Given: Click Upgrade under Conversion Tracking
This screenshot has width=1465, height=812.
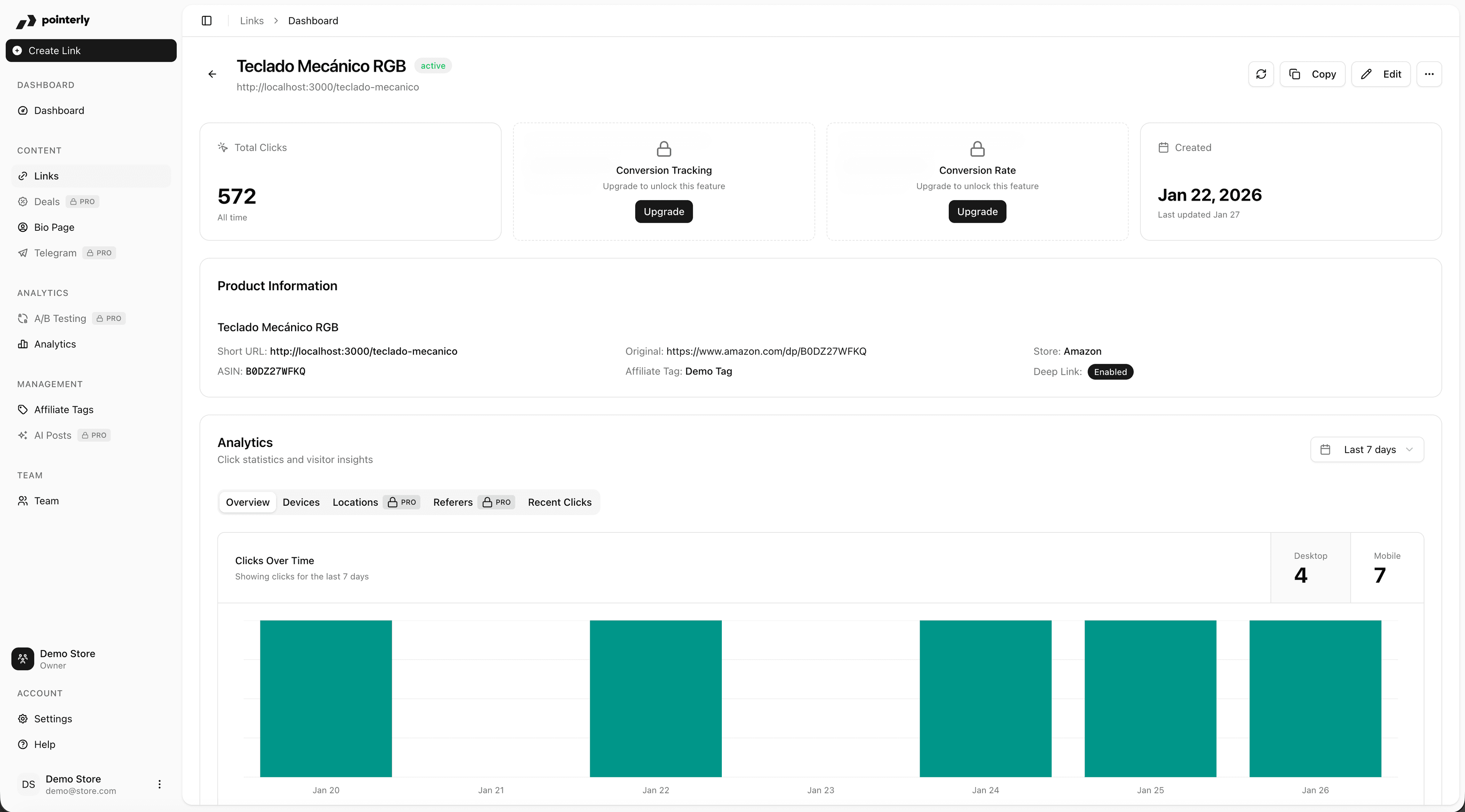Looking at the screenshot, I should [x=663, y=211].
